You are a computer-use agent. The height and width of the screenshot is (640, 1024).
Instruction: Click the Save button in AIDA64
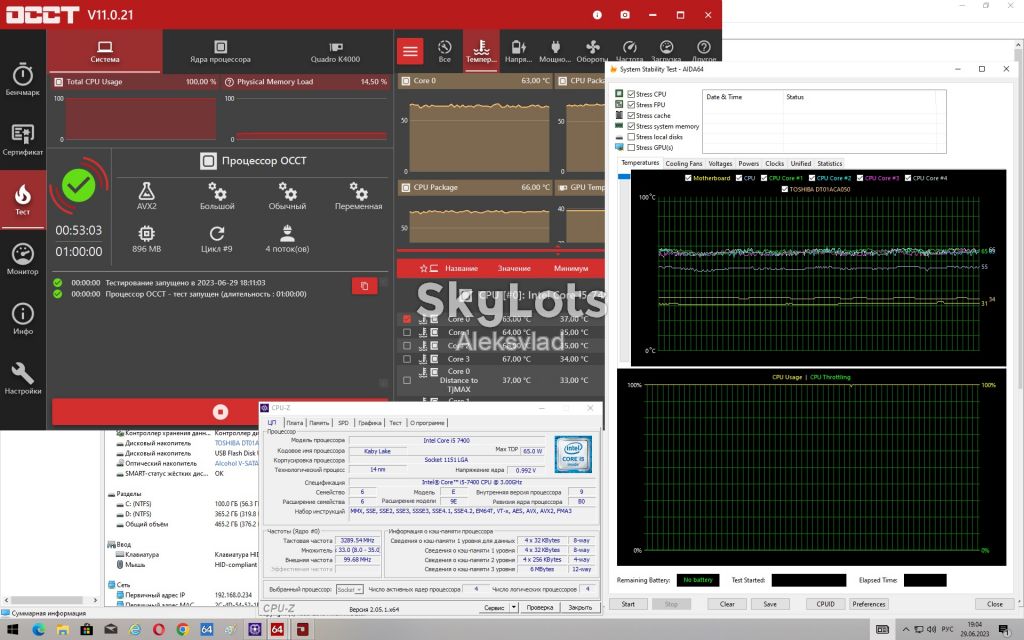(x=770, y=604)
